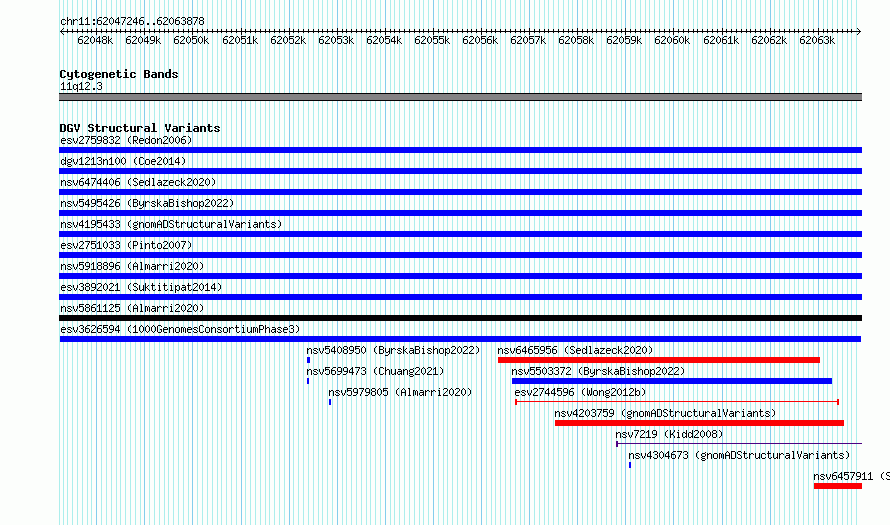Open nsv7219 (Kidd2008) variant label
Image resolution: width=890 pixels, height=525 pixels.
point(669,434)
